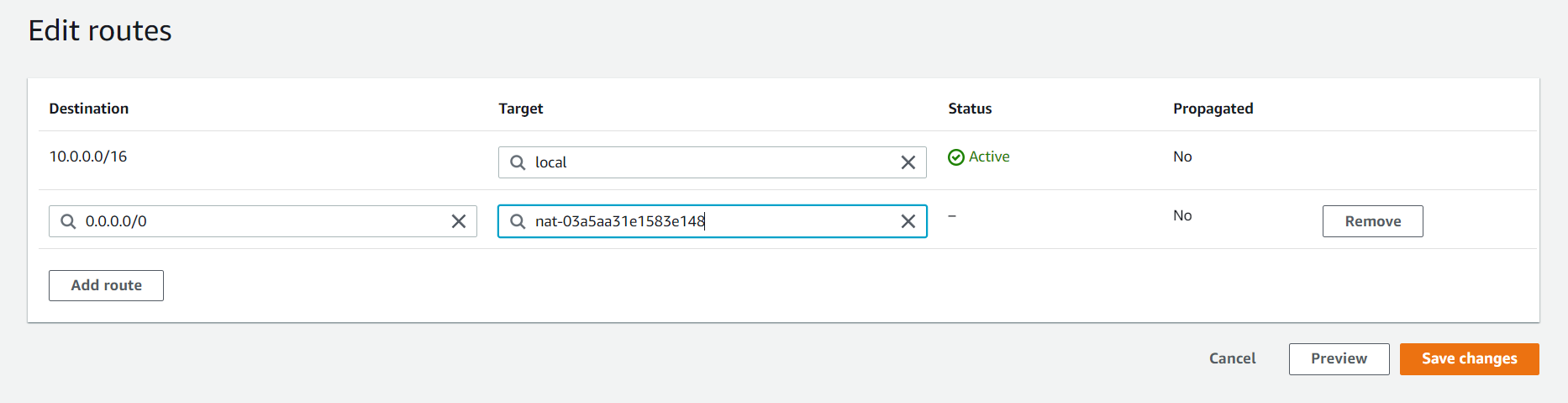
Task: Clear the 0.0.0.0/0 destination field
Action: point(459,221)
